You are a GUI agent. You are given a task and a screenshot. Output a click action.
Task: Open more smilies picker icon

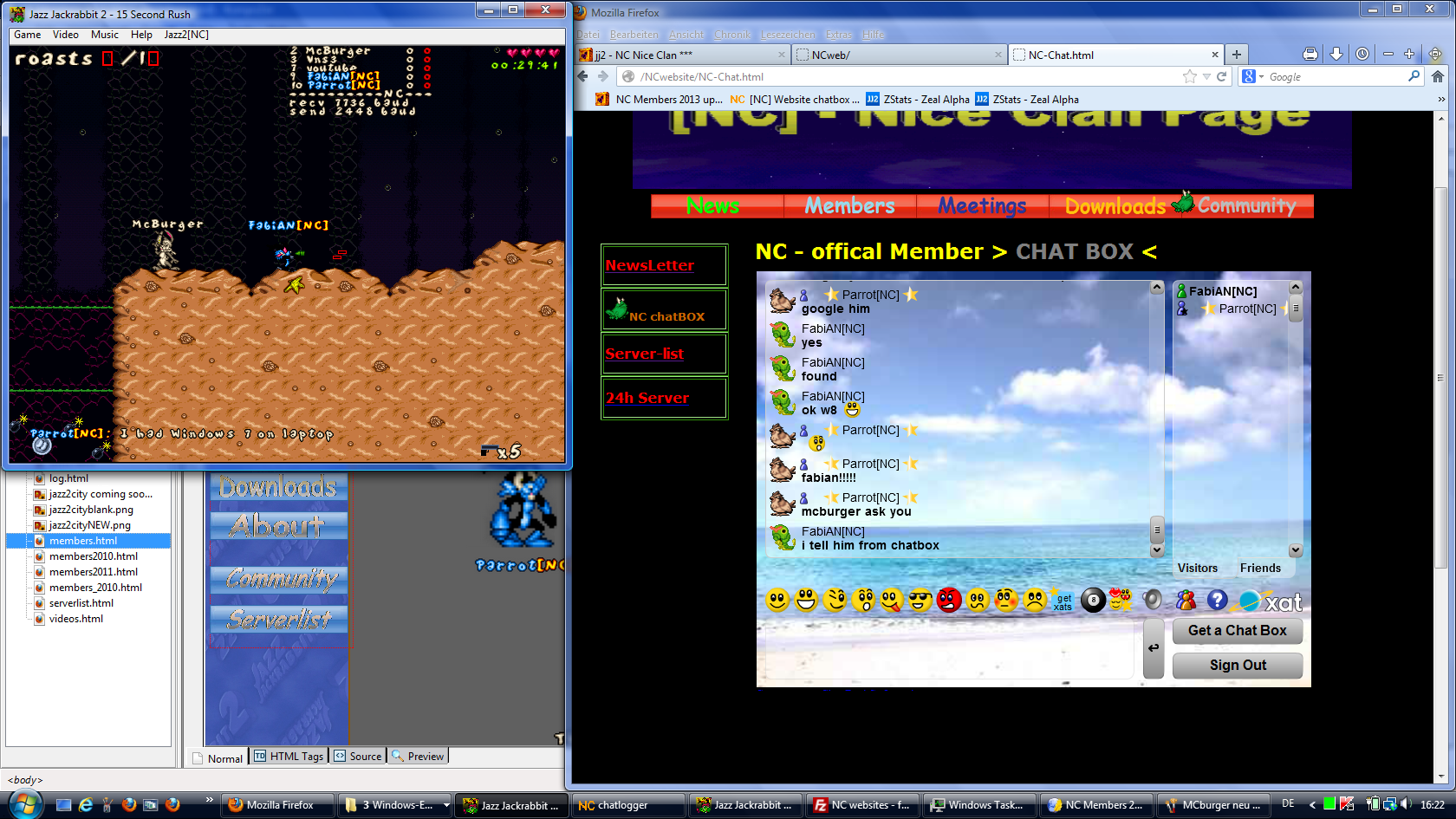(1121, 599)
